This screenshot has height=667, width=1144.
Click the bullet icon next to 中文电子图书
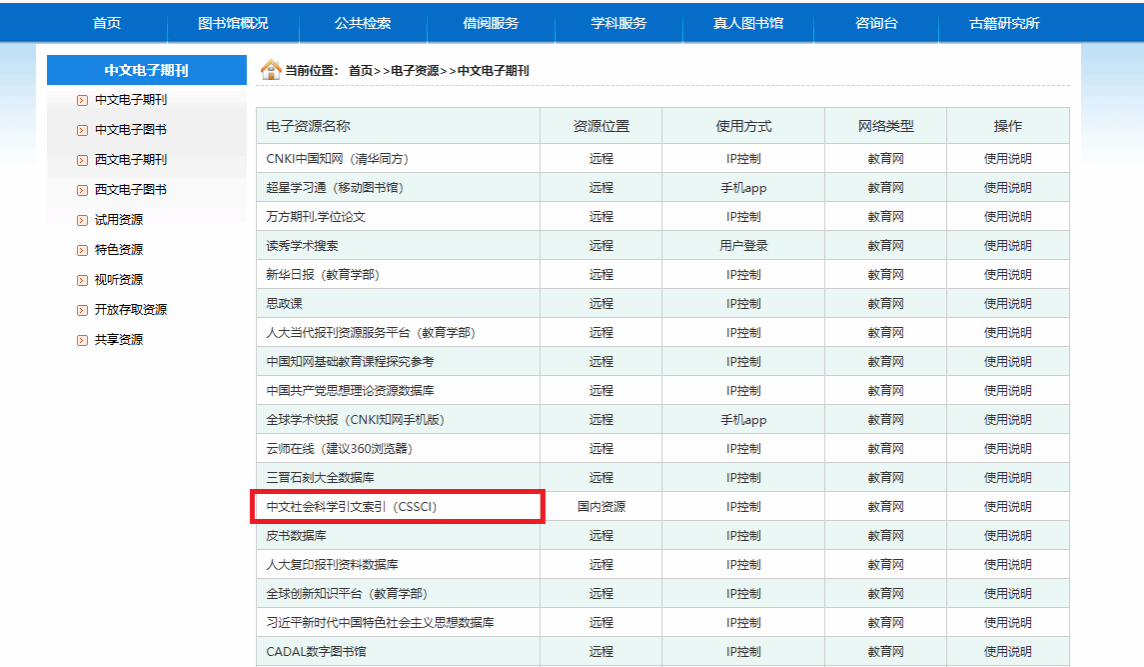(x=83, y=130)
